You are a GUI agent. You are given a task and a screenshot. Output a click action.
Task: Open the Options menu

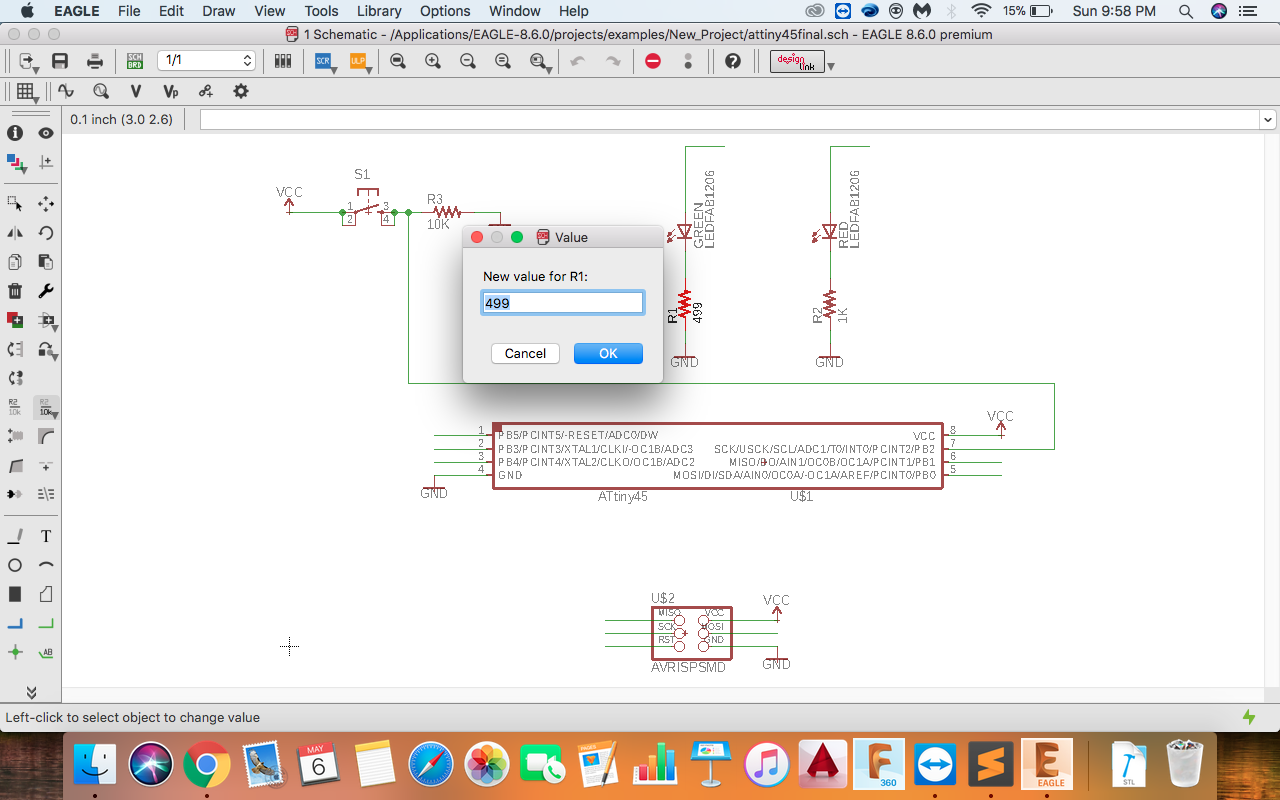(445, 11)
